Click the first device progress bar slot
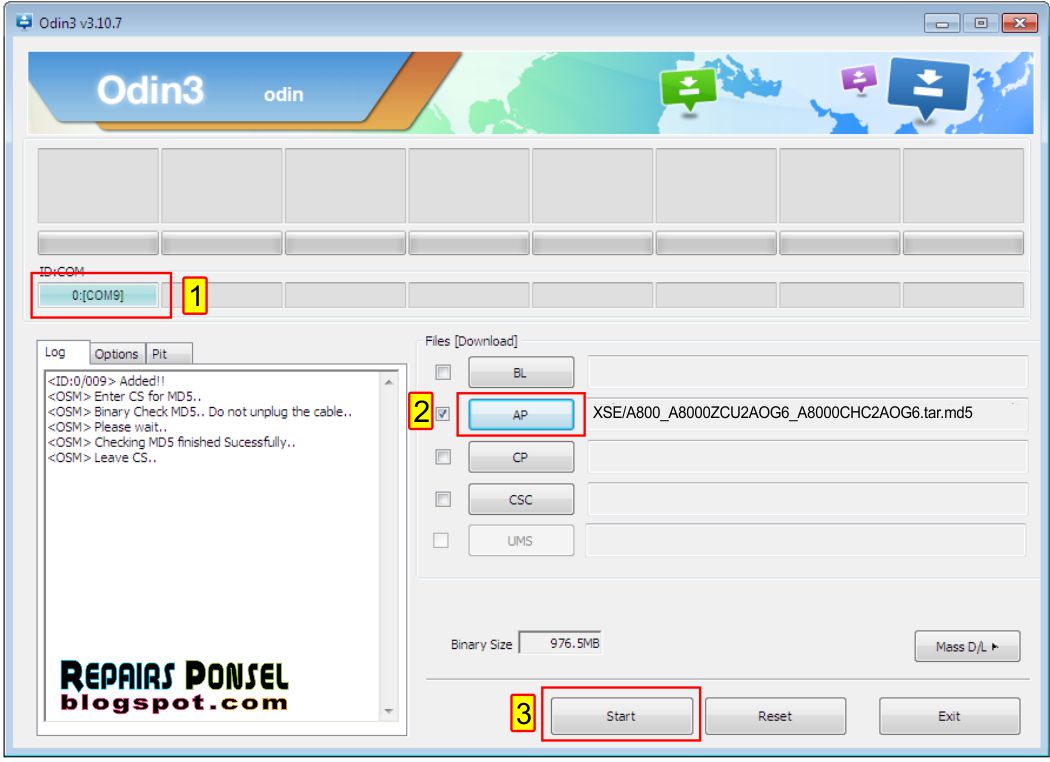 pyautogui.click(x=98, y=243)
